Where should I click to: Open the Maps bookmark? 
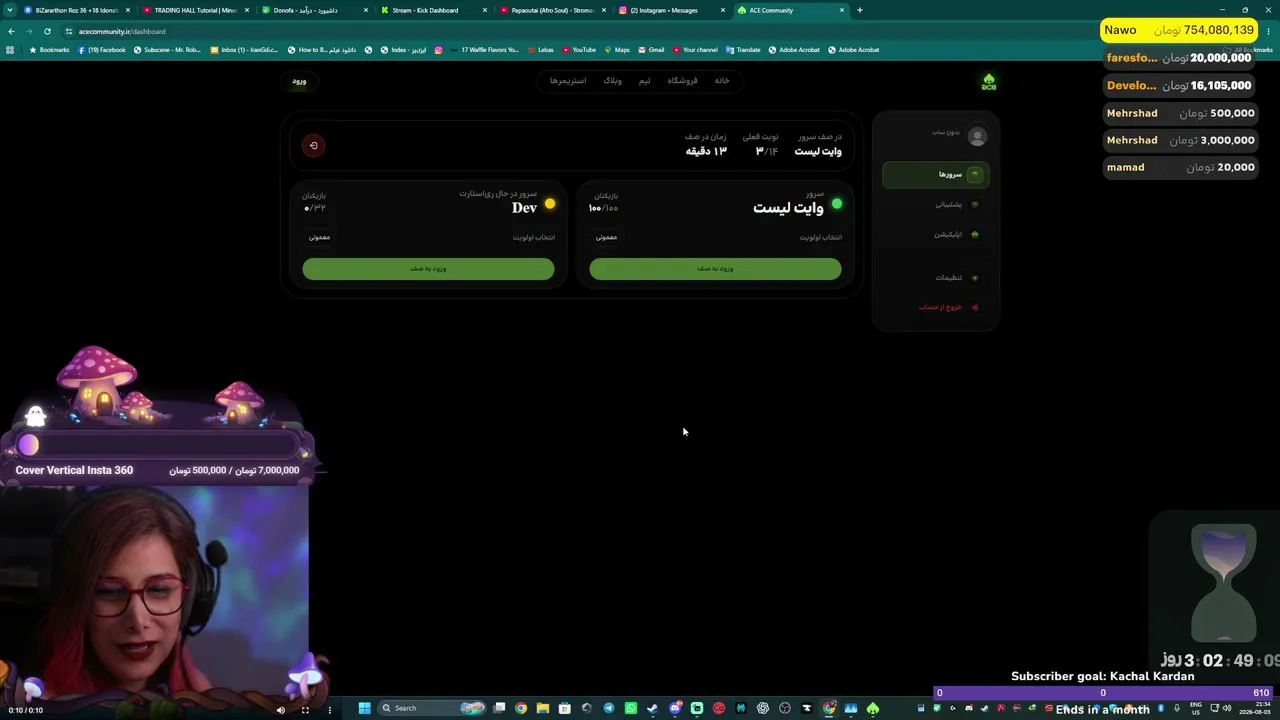(x=617, y=50)
